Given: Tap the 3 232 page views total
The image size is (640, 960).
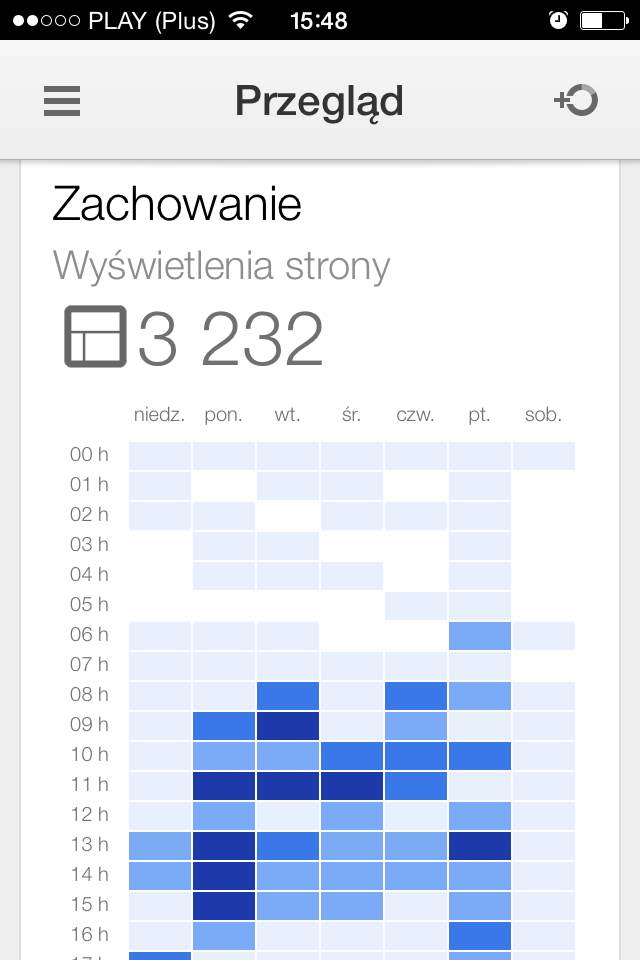Looking at the screenshot, I should coord(230,339).
